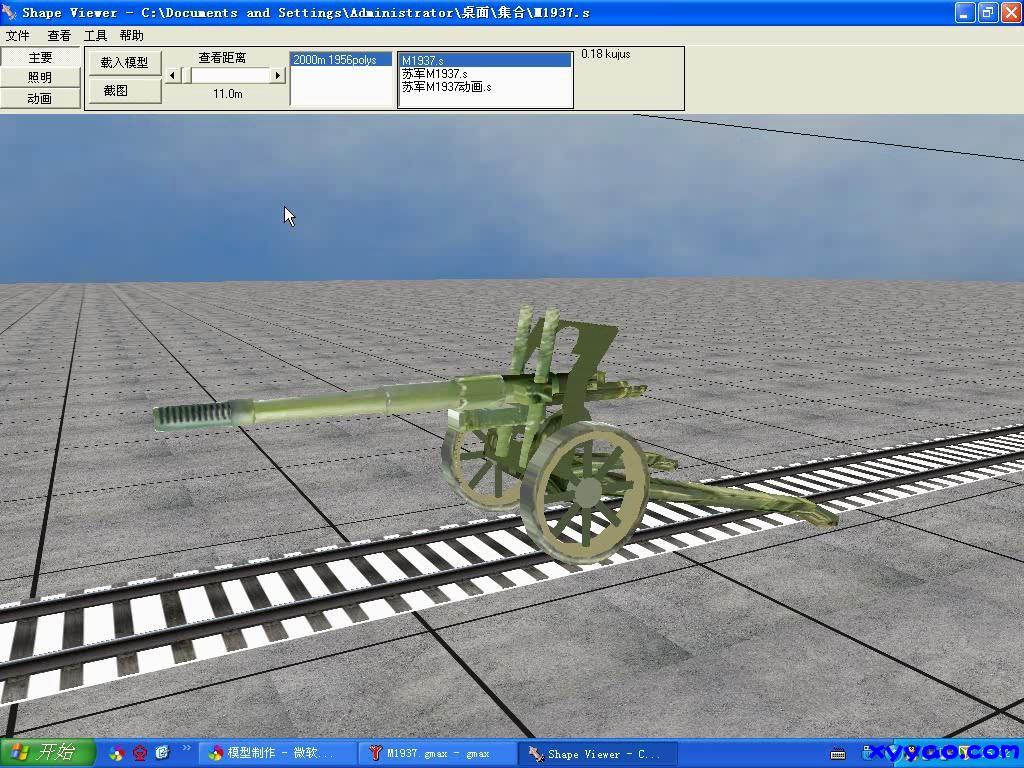Image resolution: width=1024 pixels, height=768 pixels.
Task: Select 苏军M1937.s in the file list
Action: click(x=434, y=74)
